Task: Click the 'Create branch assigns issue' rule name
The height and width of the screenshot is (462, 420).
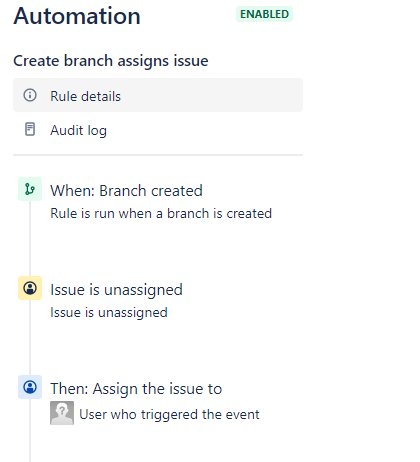Action: (111, 61)
